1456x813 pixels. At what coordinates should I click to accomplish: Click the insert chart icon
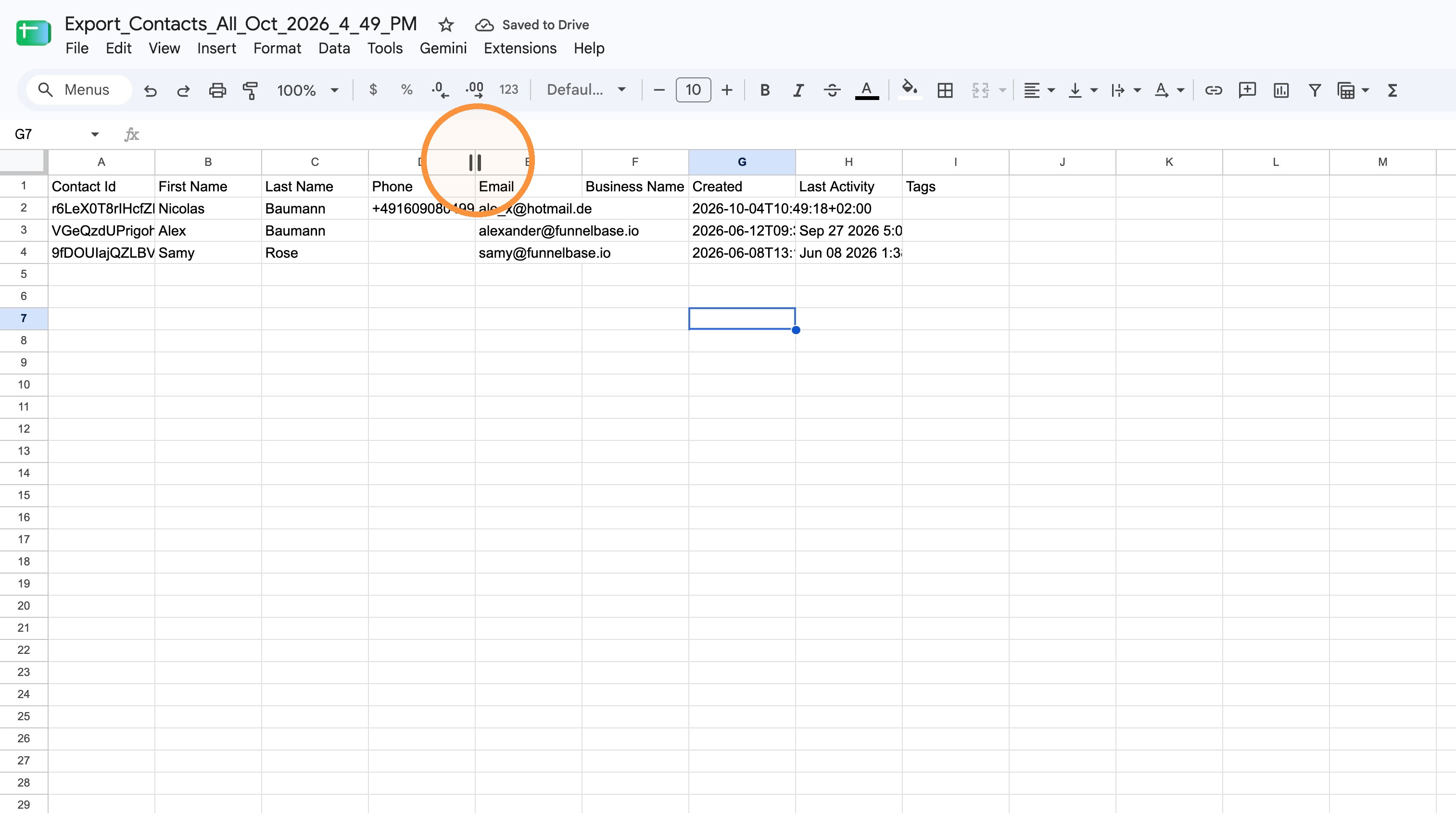tap(1281, 90)
